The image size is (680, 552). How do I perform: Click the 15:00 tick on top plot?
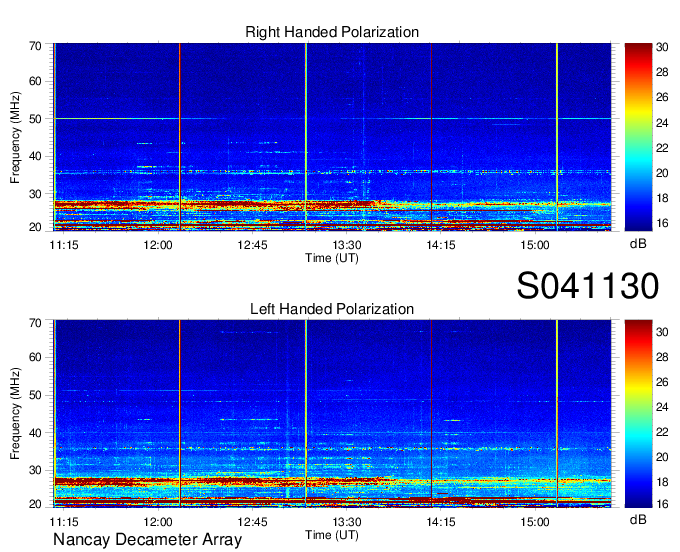pyautogui.click(x=535, y=245)
